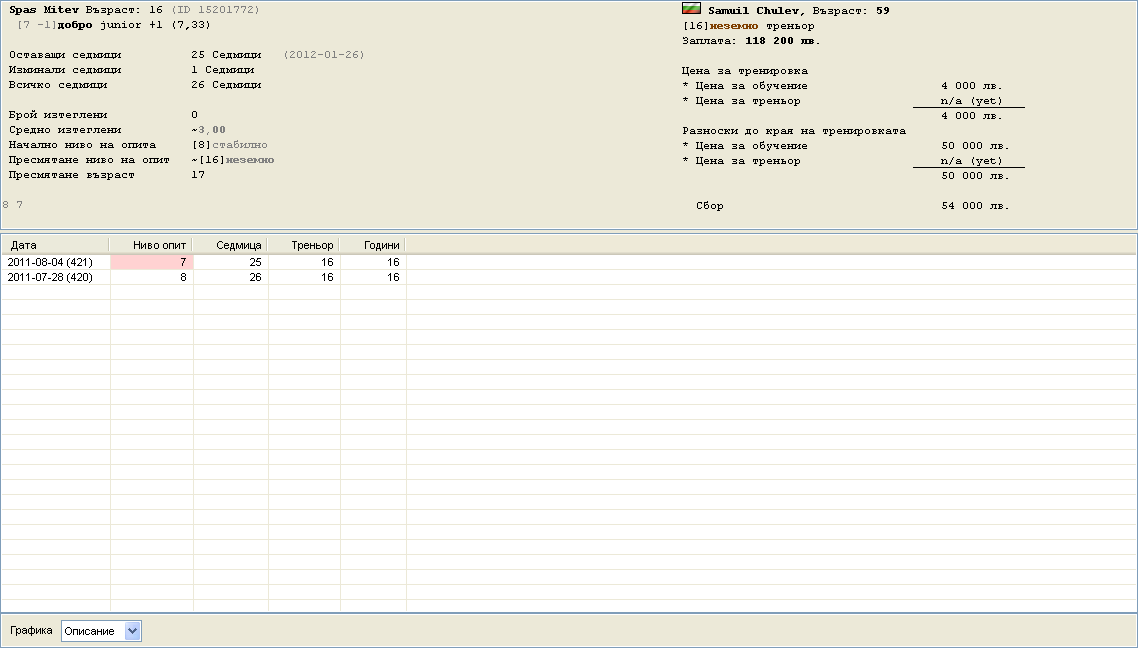Click the end date 2012-01-26
Screen dimensions: 1138x648
pos(324,55)
